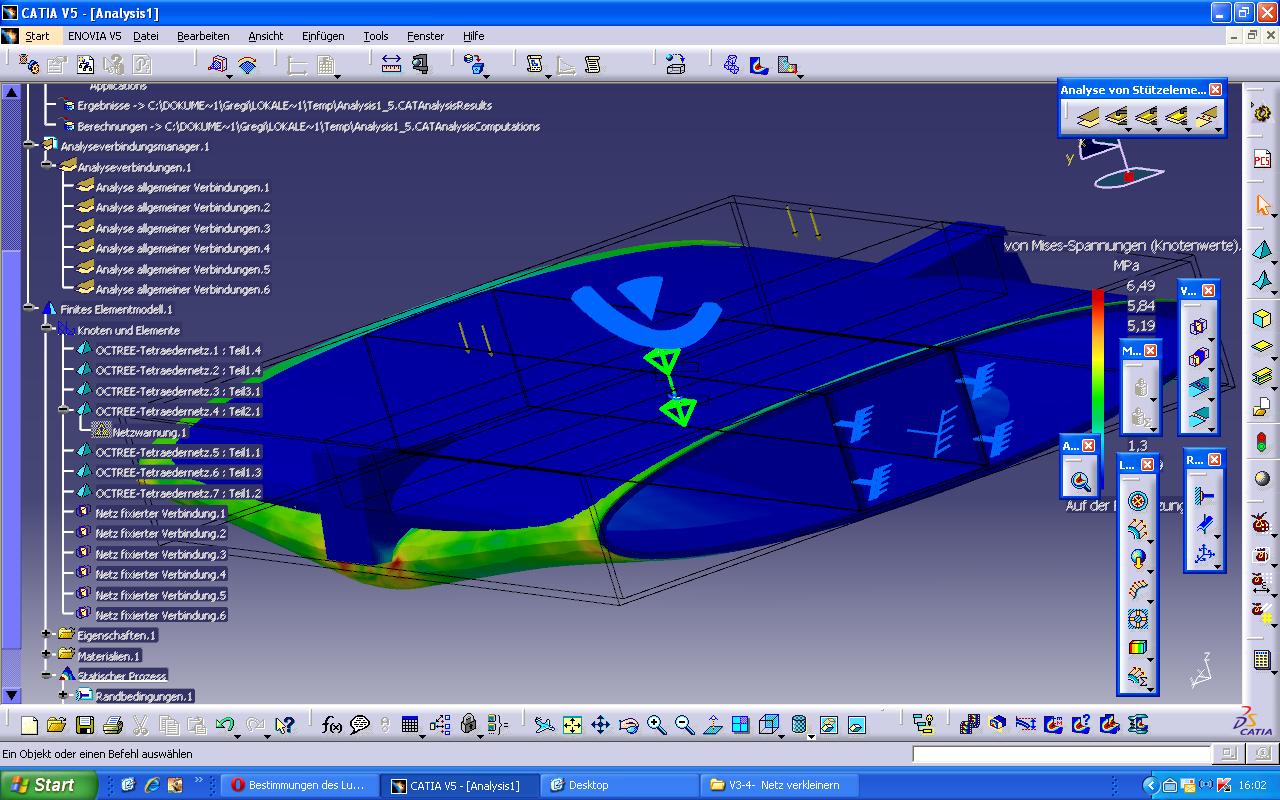This screenshot has height=800, width=1280.
Task: Click the What's This help icon
Action: click(x=284, y=725)
